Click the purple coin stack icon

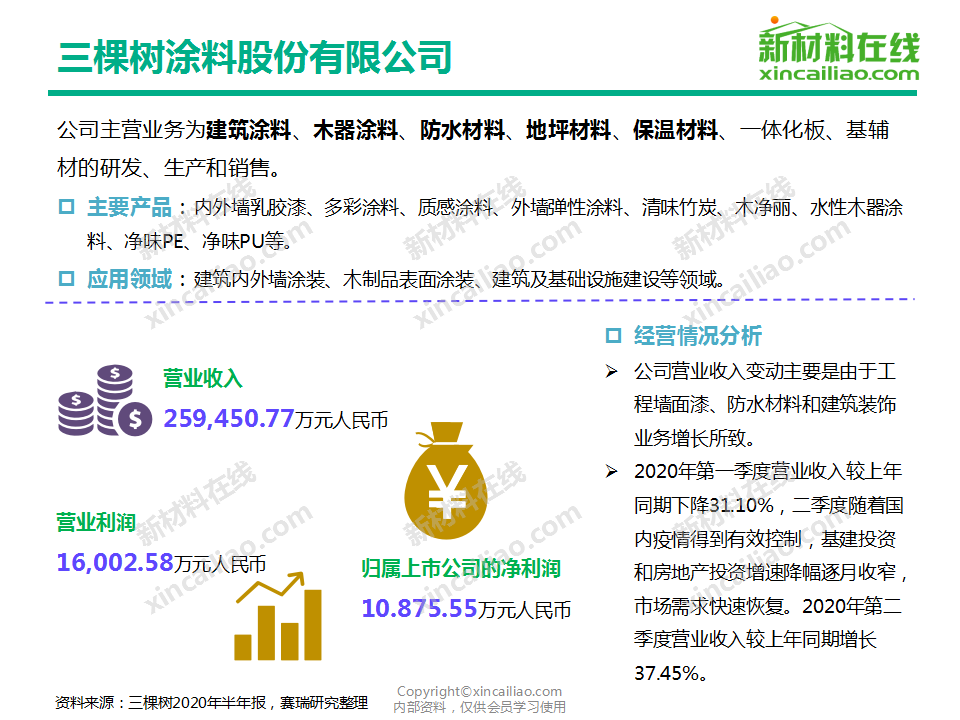click(105, 400)
